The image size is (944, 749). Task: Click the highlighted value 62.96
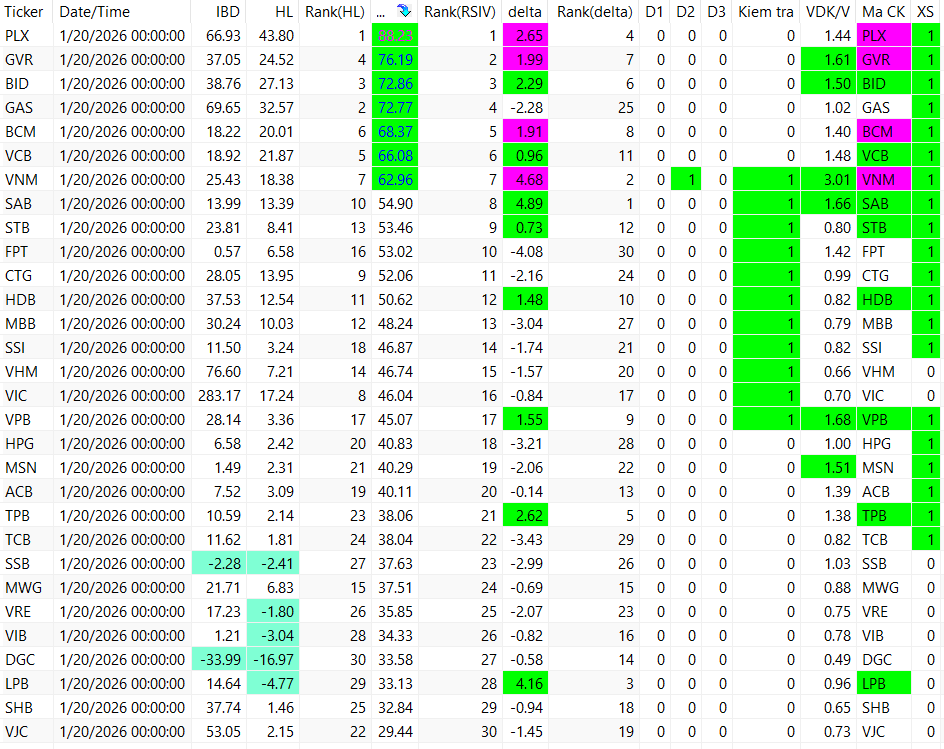tap(395, 179)
